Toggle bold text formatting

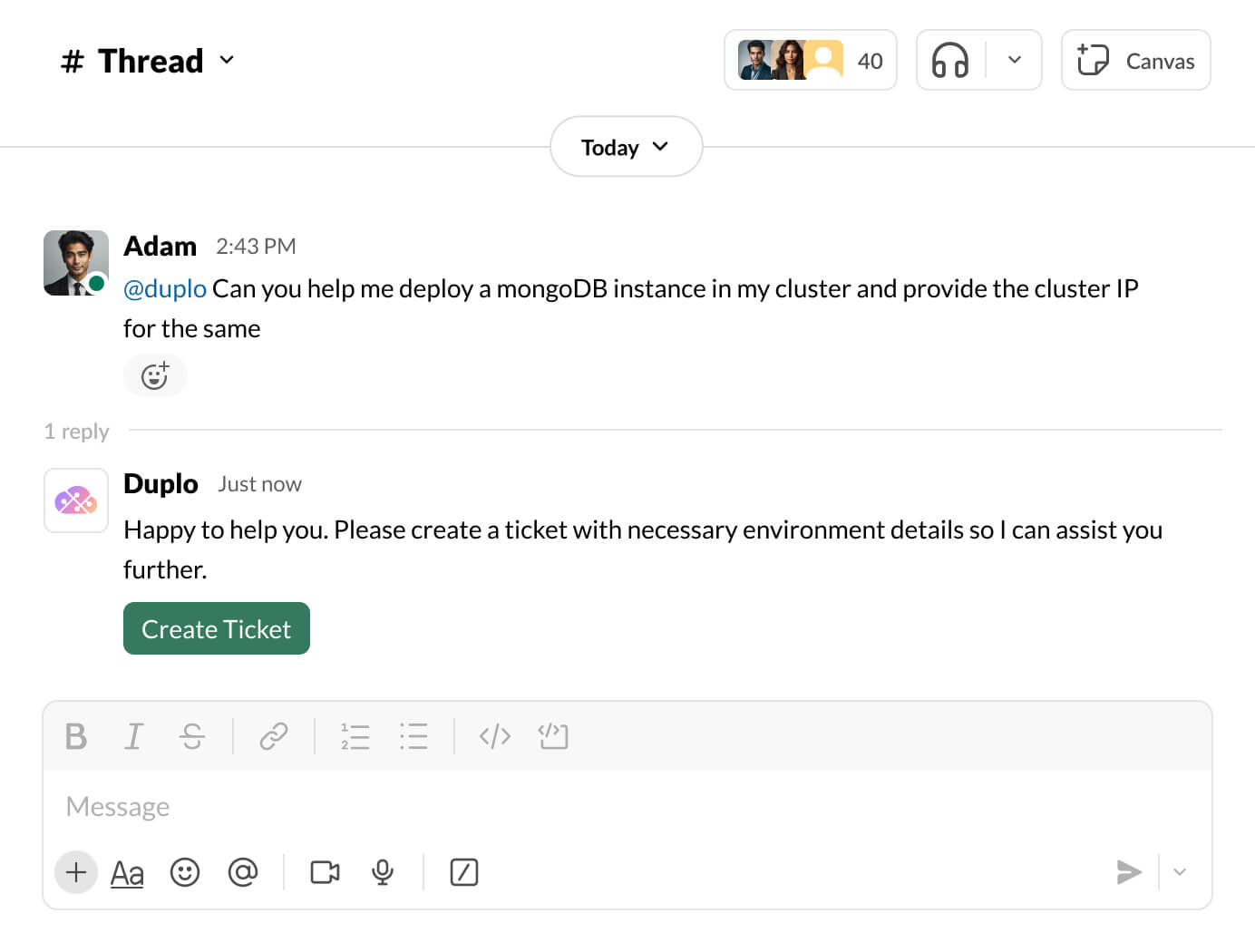coord(76,736)
